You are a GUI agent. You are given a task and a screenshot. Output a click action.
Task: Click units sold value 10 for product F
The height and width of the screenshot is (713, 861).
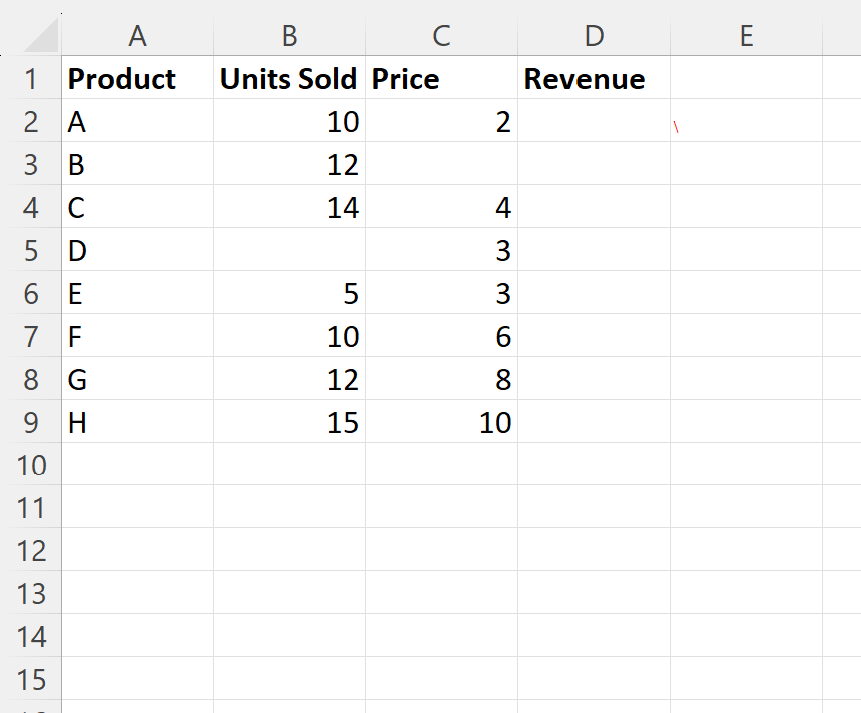click(289, 336)
